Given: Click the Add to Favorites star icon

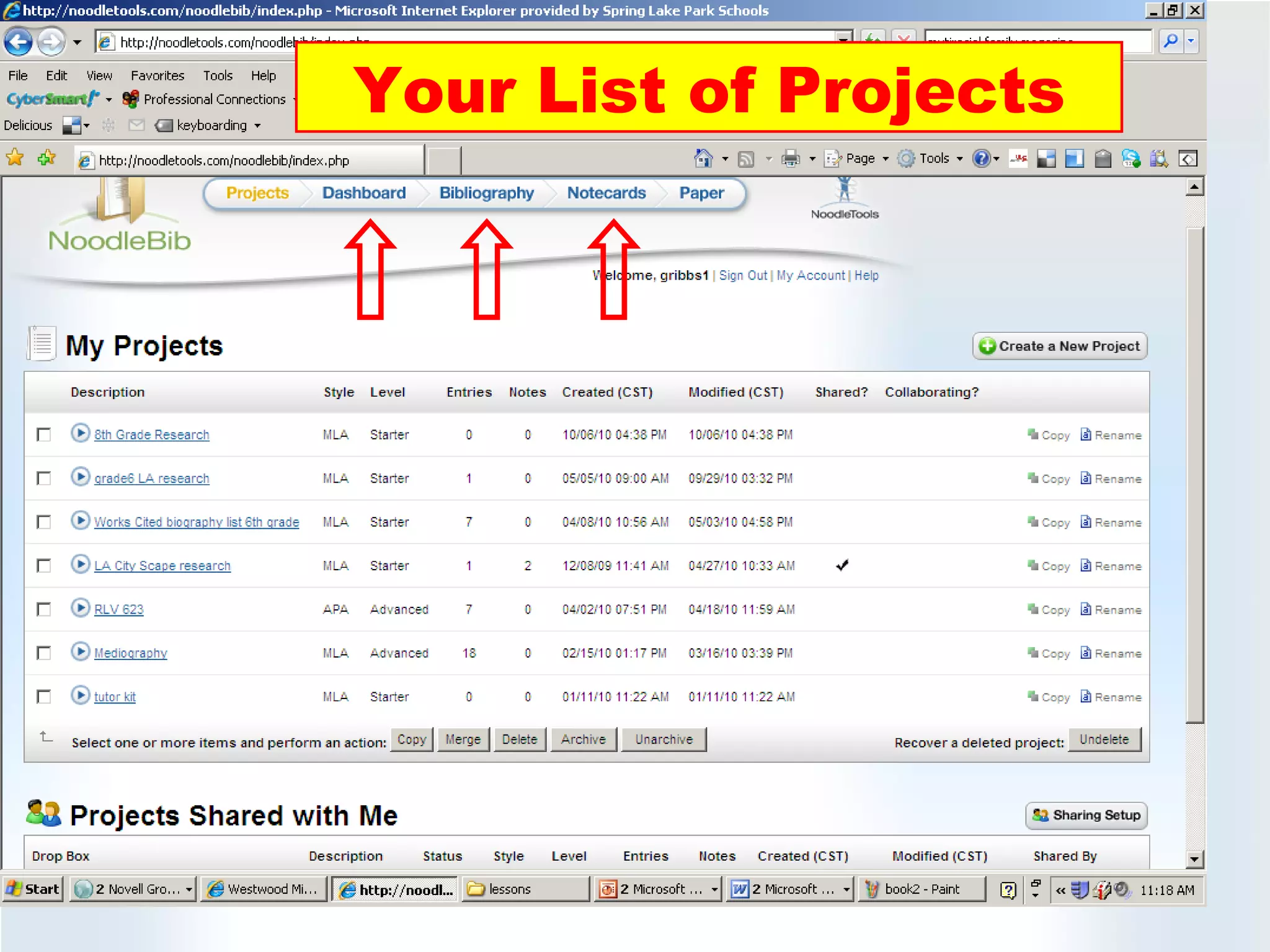Looking at the screenshot, I should (x=47, y=159).
